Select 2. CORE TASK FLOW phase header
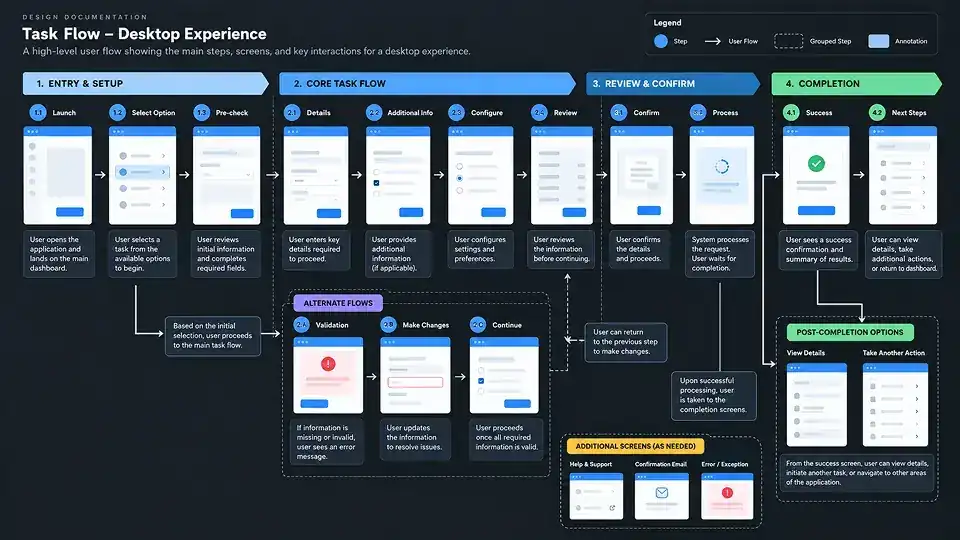Image resolution: width=960 pixels, height=540 pixels. click(x=427, y=84)
